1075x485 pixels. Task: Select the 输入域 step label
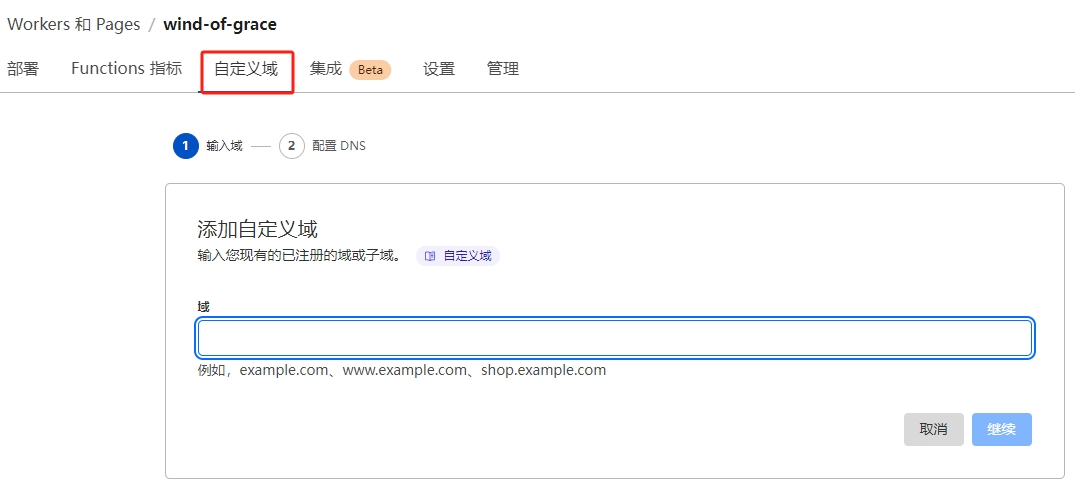pyautogui.click(x=224, y=146)
